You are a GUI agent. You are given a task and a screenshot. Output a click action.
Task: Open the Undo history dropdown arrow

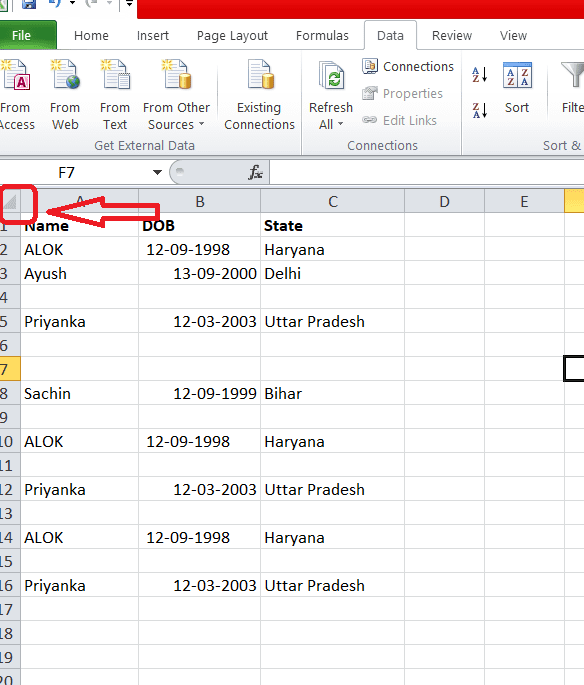[73, 4]
